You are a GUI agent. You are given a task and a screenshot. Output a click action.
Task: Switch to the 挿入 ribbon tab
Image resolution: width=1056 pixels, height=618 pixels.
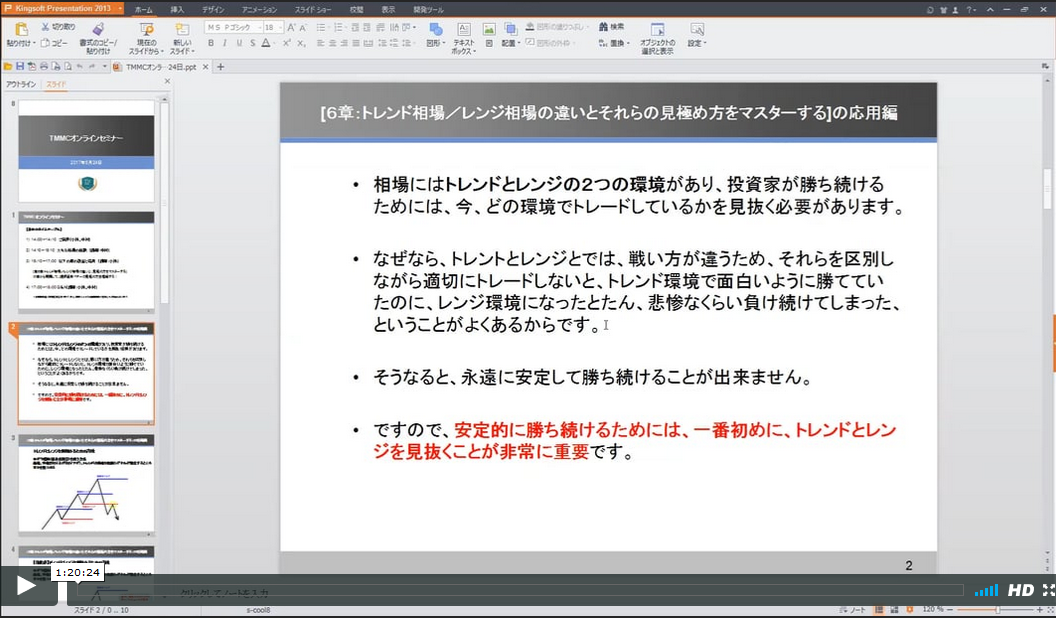click(177, 9)
